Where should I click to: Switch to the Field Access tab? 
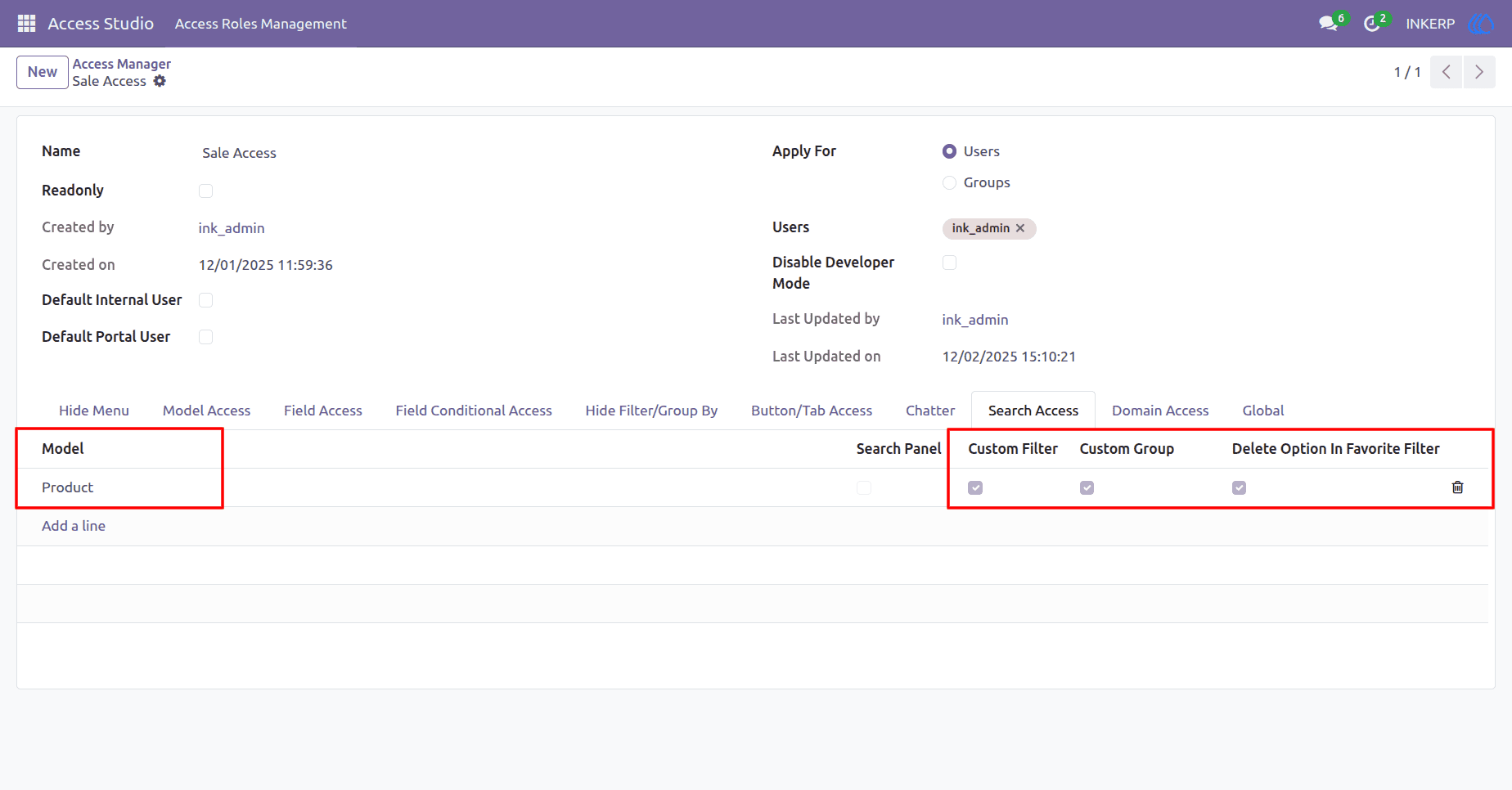(323, 411)
